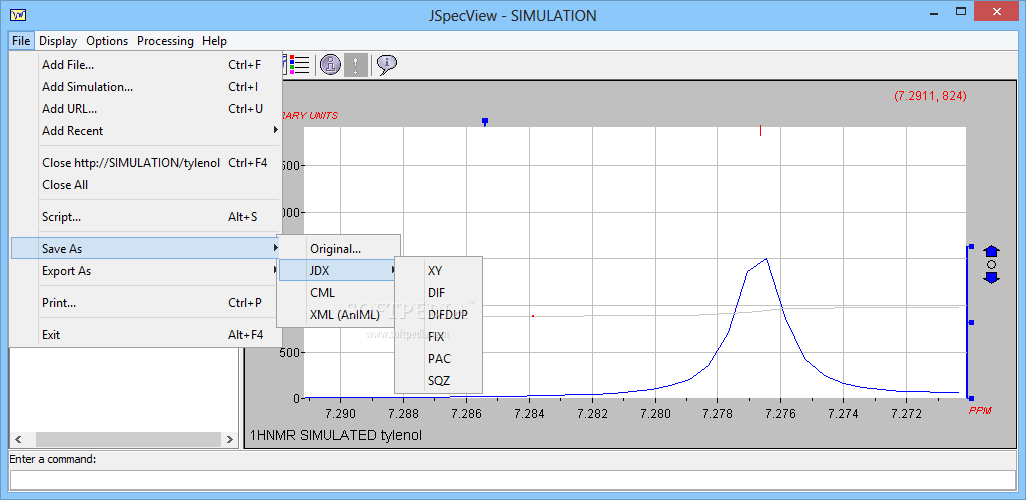Choose Add Simulation... menu entry
Screen dimensions: 1026x500
(146, 86)
